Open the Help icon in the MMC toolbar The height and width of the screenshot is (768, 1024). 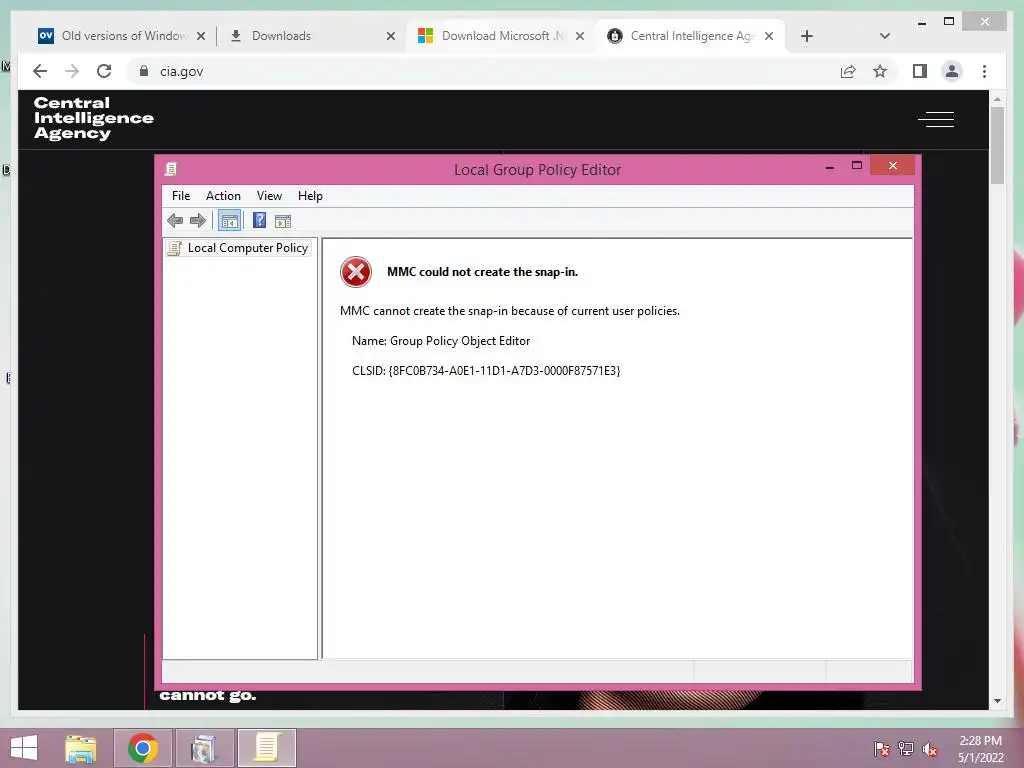(x=259, y=221)
